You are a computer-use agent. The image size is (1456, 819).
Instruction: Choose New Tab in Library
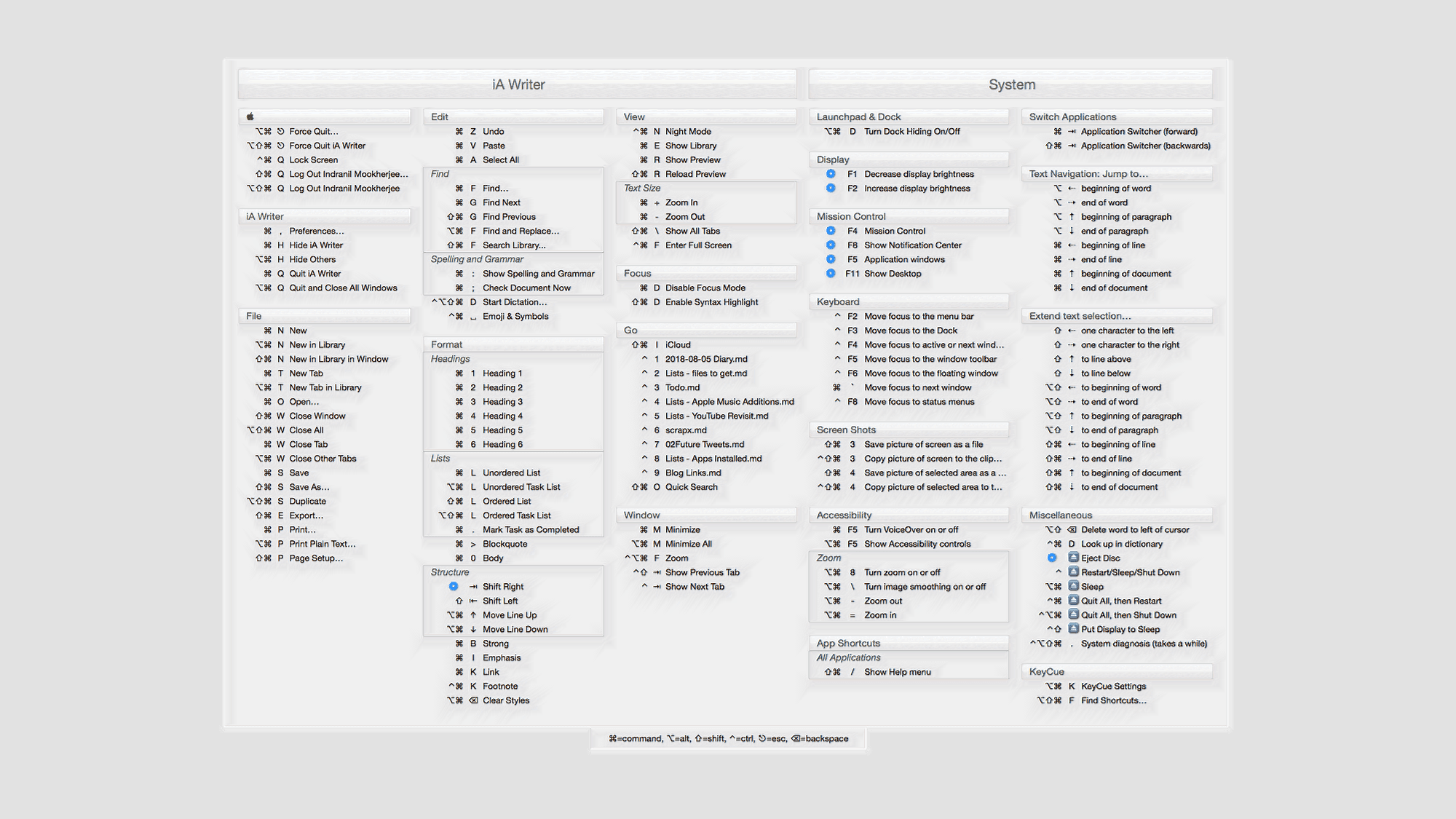(325, 387)
